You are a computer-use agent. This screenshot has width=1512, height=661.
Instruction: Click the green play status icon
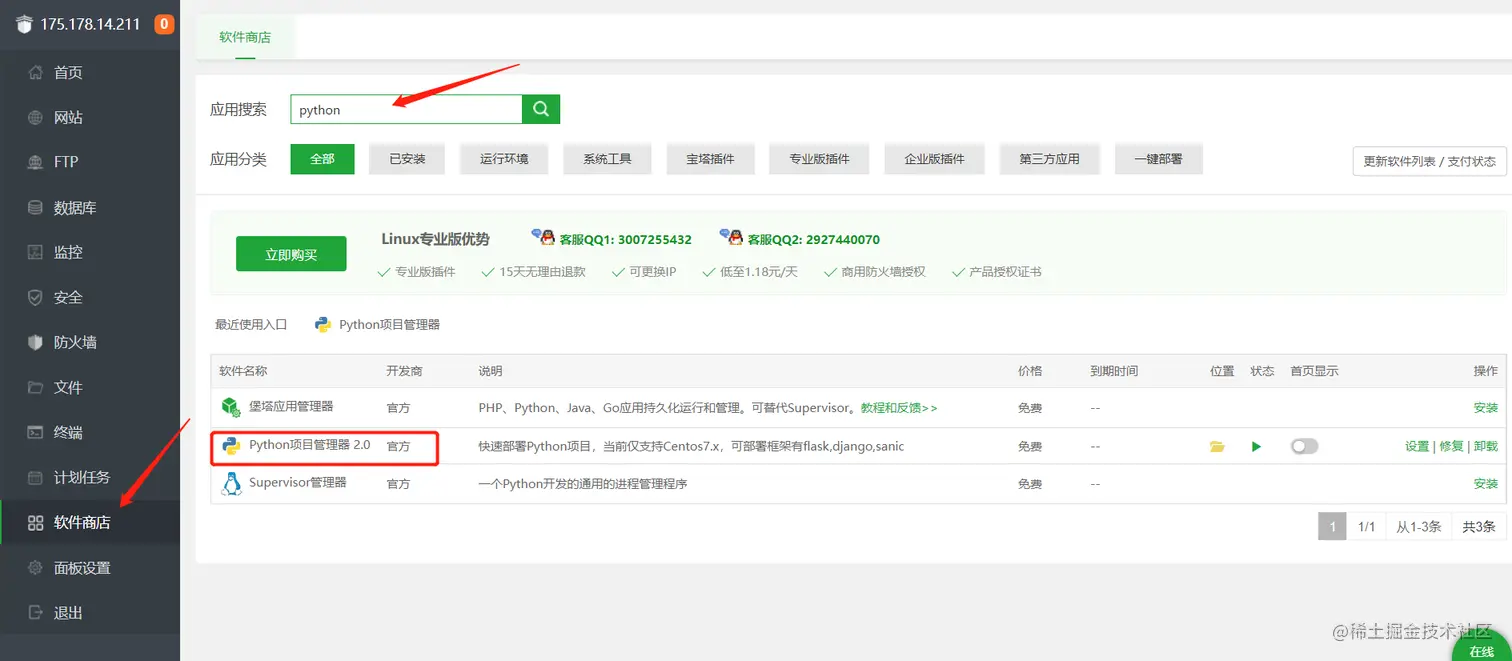(x=1257, y=446)
